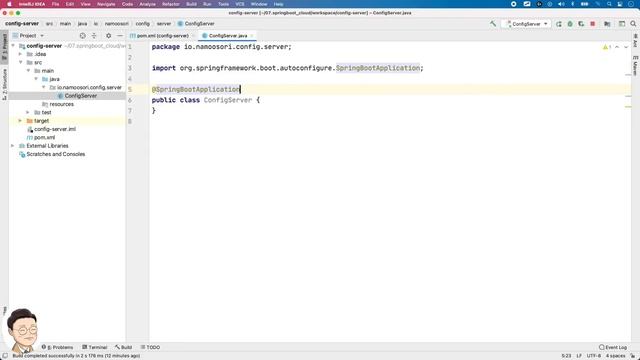Open Project panel settings gear
This screenshot has height=360, width=640.
108,36
